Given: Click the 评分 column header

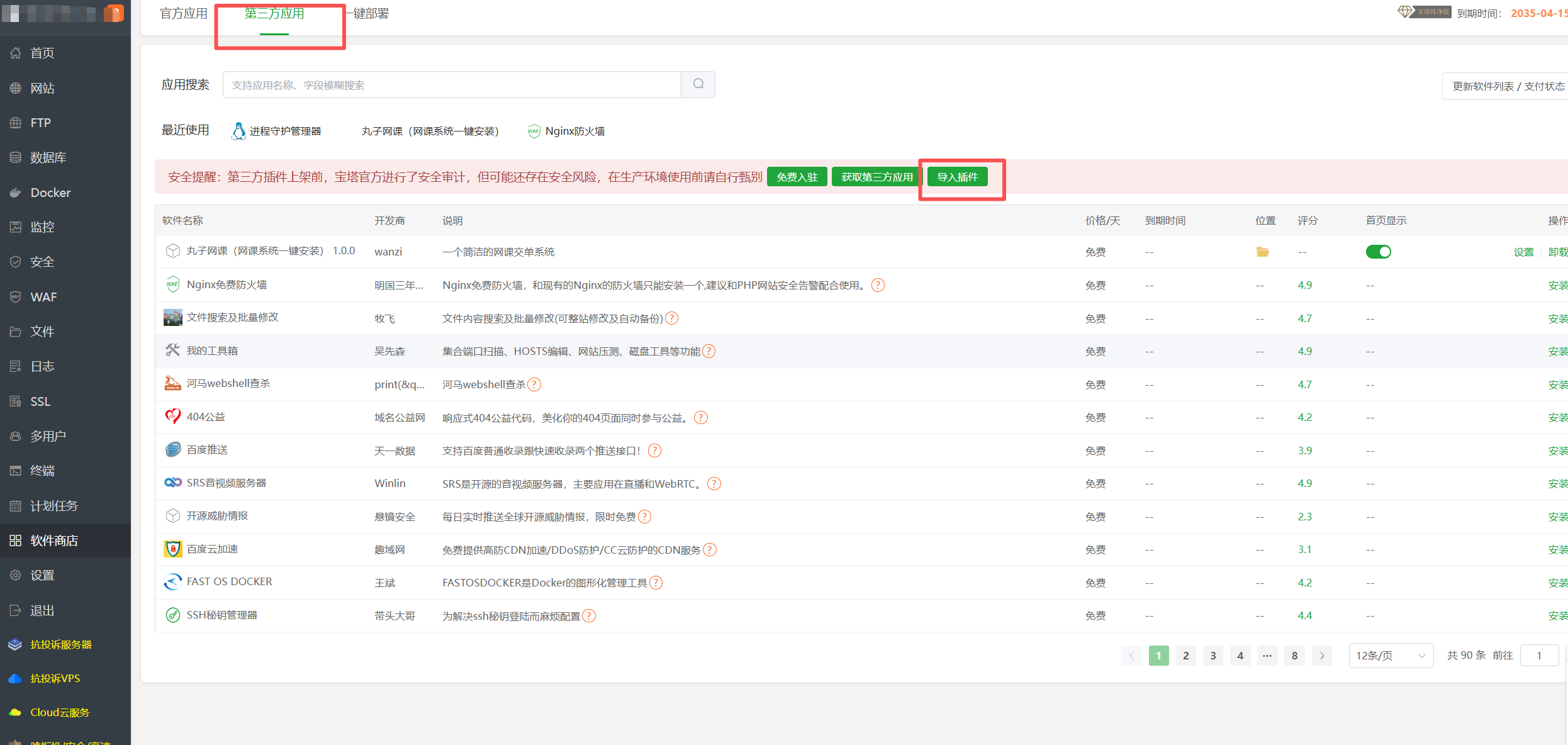Looking at the screenshot, I should click(1308, 220).
